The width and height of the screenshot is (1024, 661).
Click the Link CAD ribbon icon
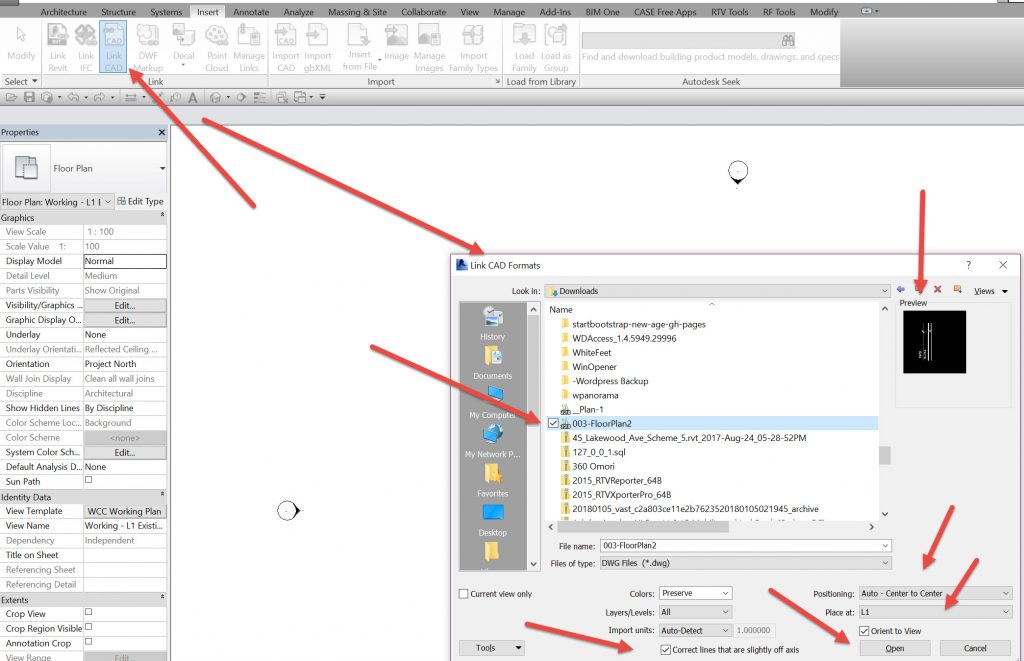[113, 46]
